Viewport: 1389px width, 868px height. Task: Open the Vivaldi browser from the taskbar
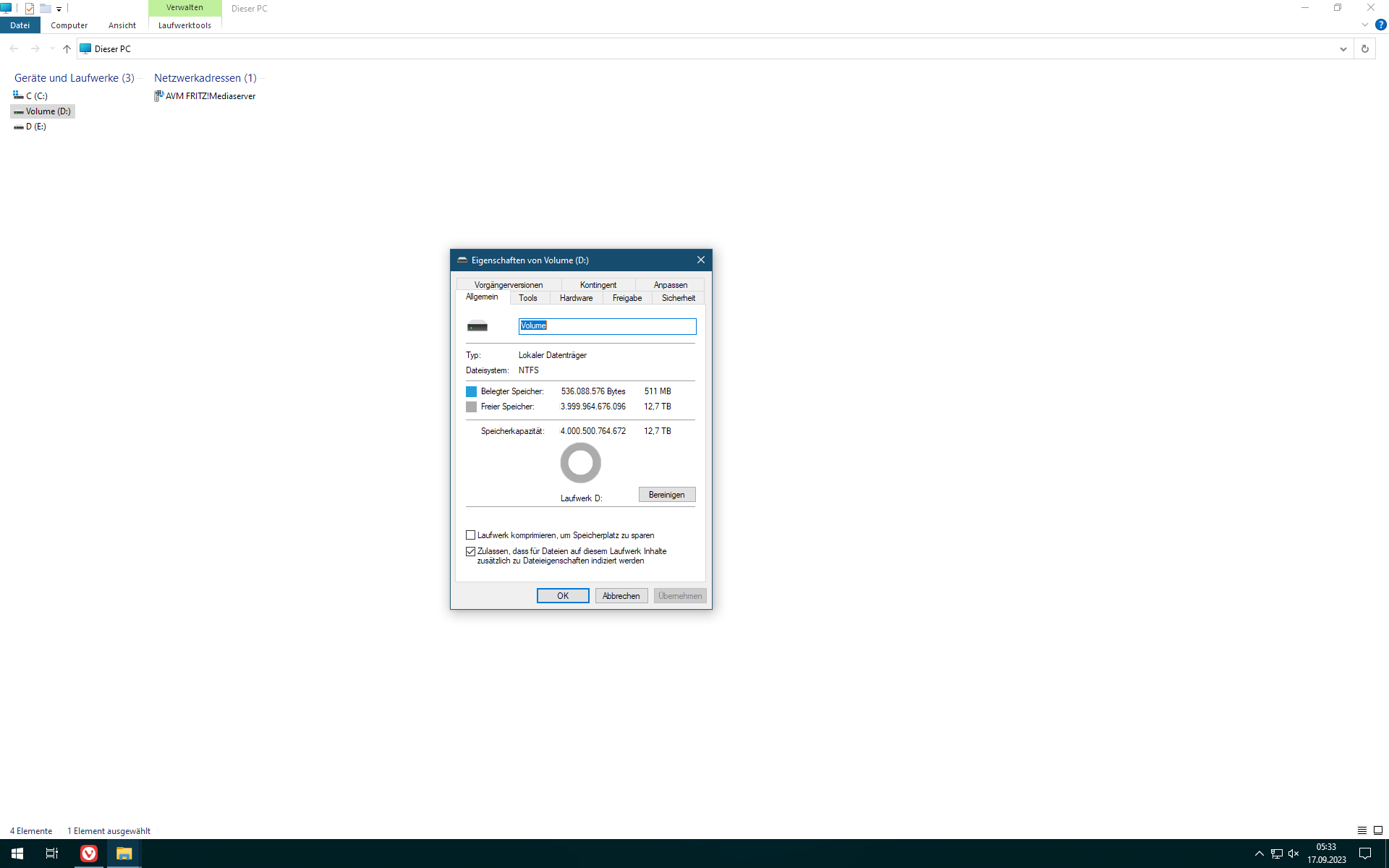tap(88, 854)
